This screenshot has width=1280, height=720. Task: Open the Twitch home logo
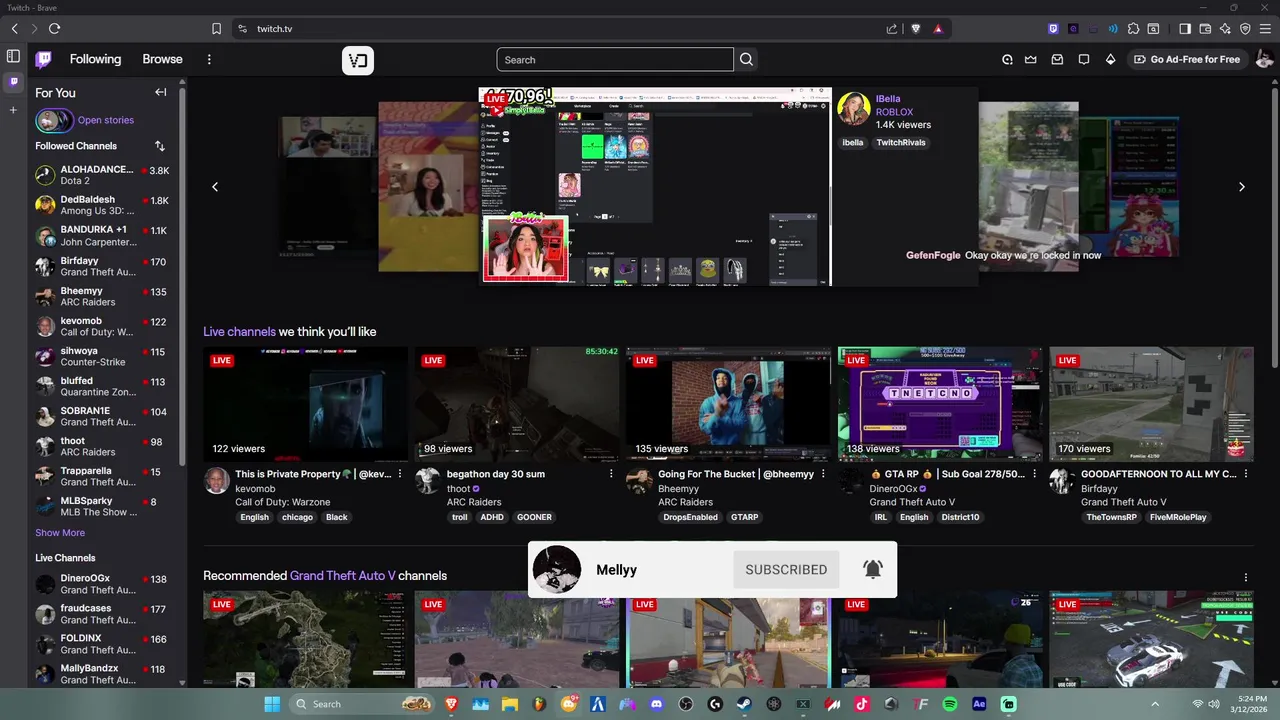pos(43,59)
